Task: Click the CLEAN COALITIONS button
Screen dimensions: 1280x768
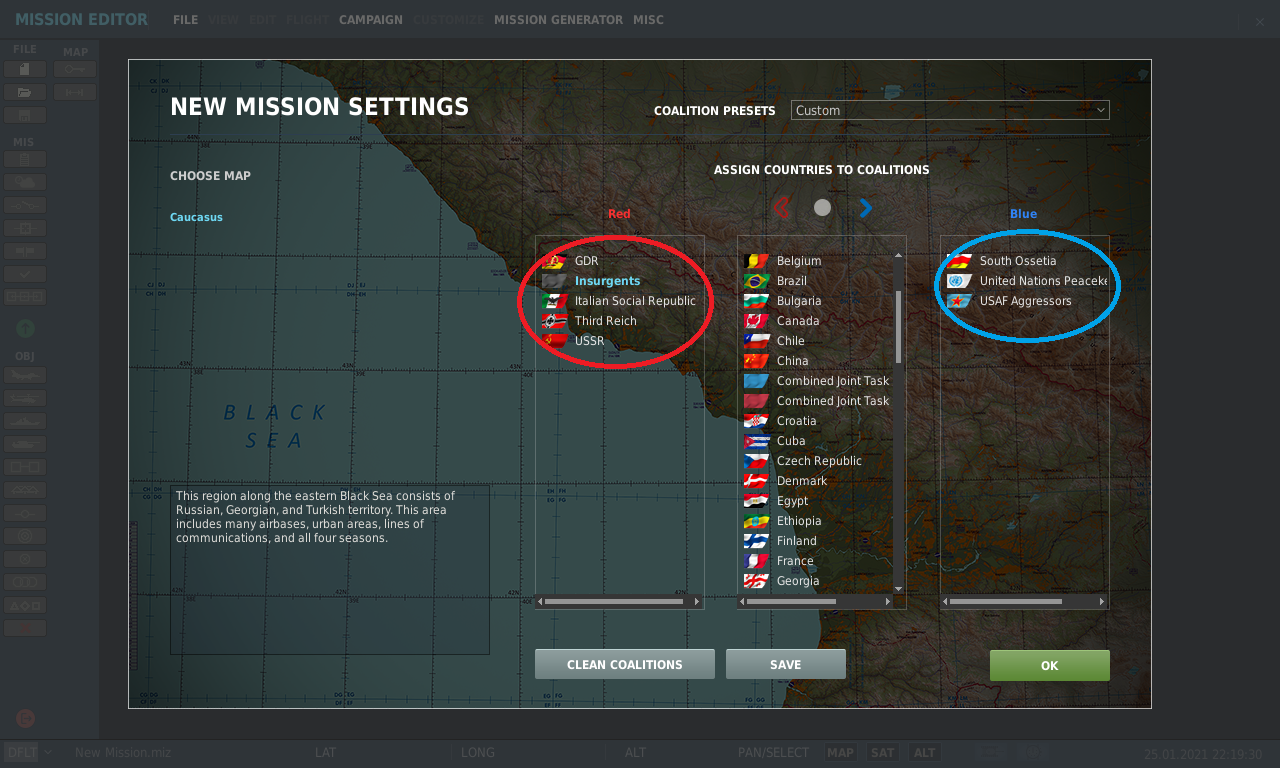Action: click(625, 665)
